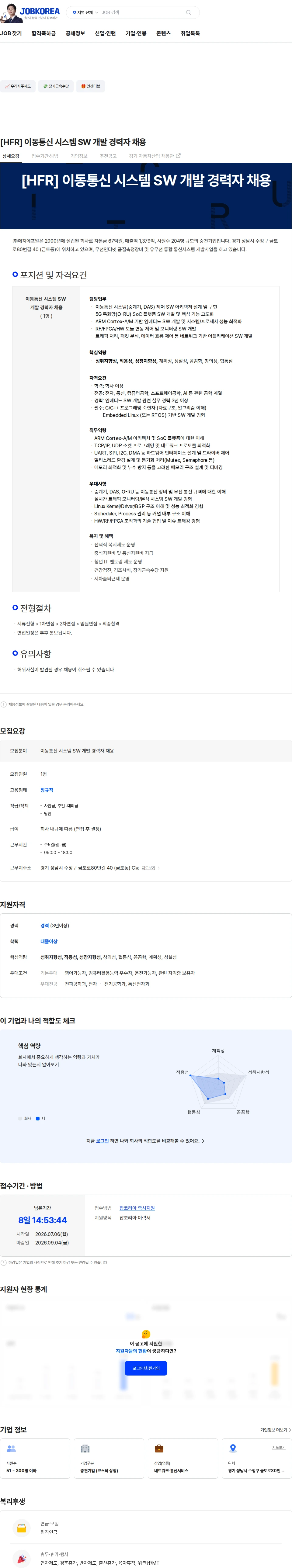Click the info icon beside 채용정보에 잘못된 내용
The image size is (292, 1568).
(x=4, y=704)
